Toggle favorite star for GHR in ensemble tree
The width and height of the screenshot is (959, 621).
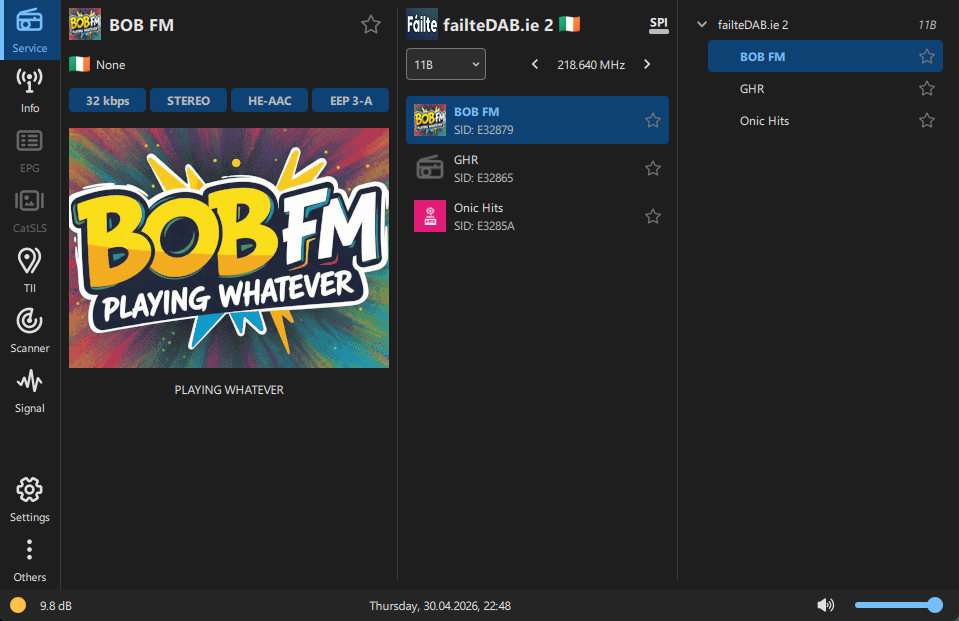pyautogui.click(x=927, y=88)
